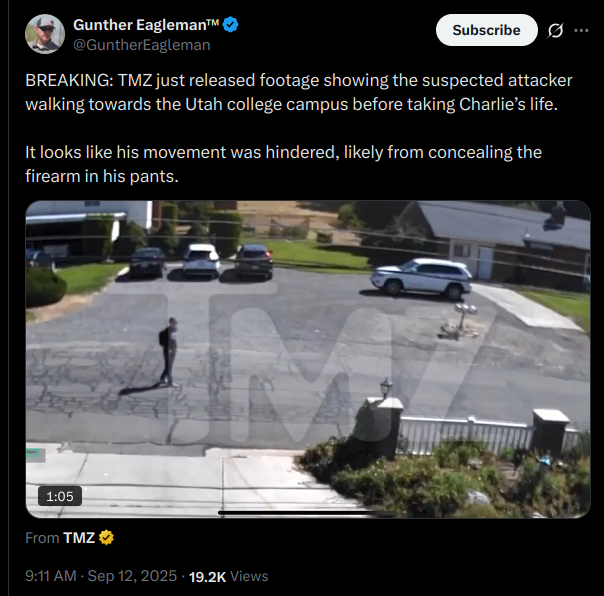Click the white SUV in the video
The width and height of the screenshot is (604, 596).
[x=421, y=278]
